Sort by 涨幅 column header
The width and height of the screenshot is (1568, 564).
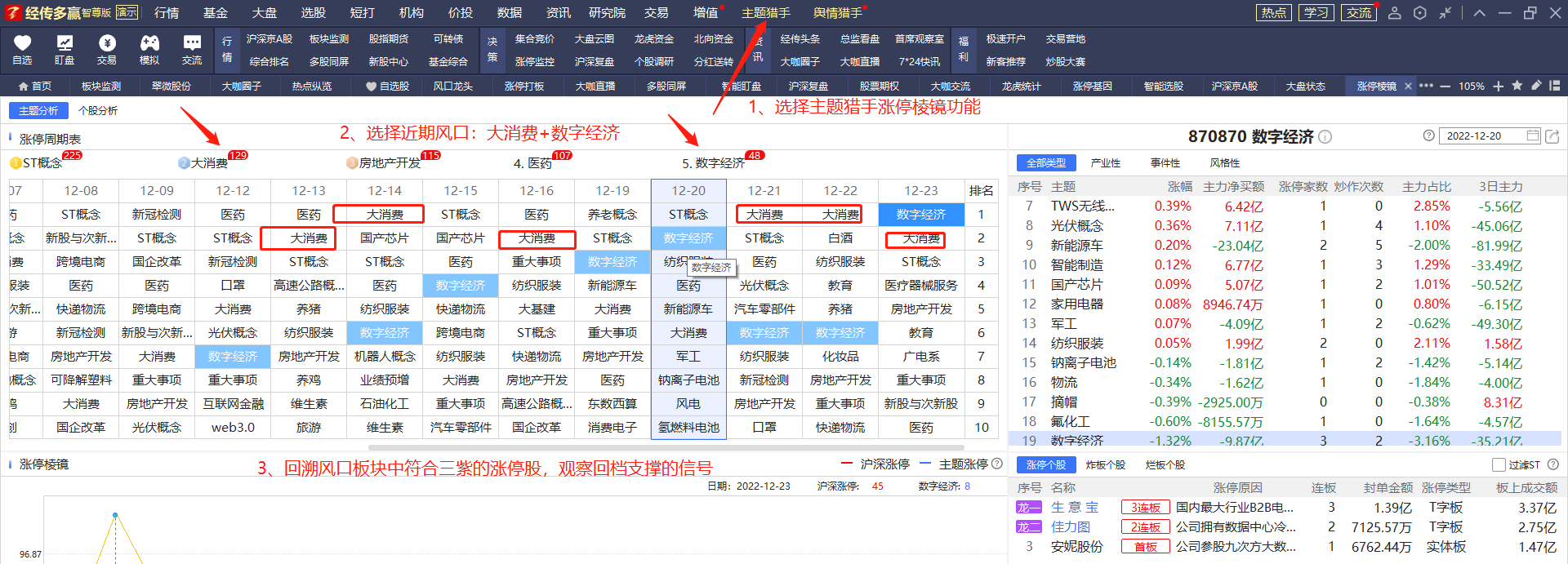tap(1180, 187)
